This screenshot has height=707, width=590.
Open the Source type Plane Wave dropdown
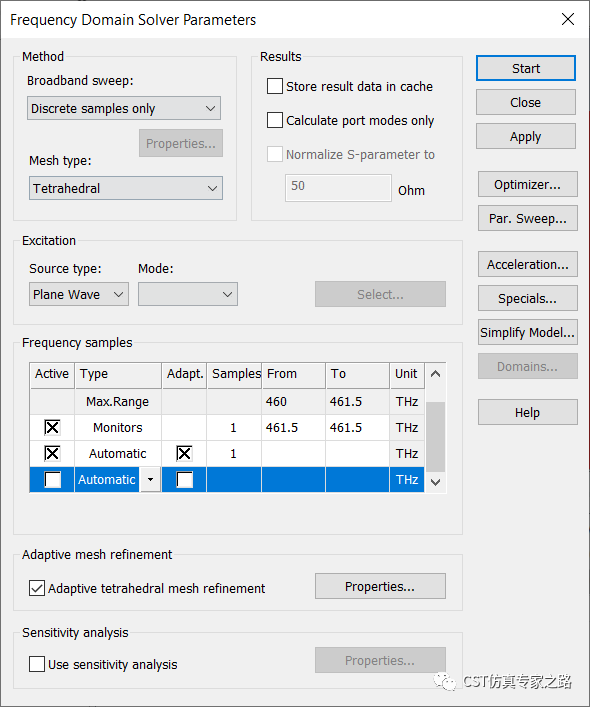click(x=79, y=294)
